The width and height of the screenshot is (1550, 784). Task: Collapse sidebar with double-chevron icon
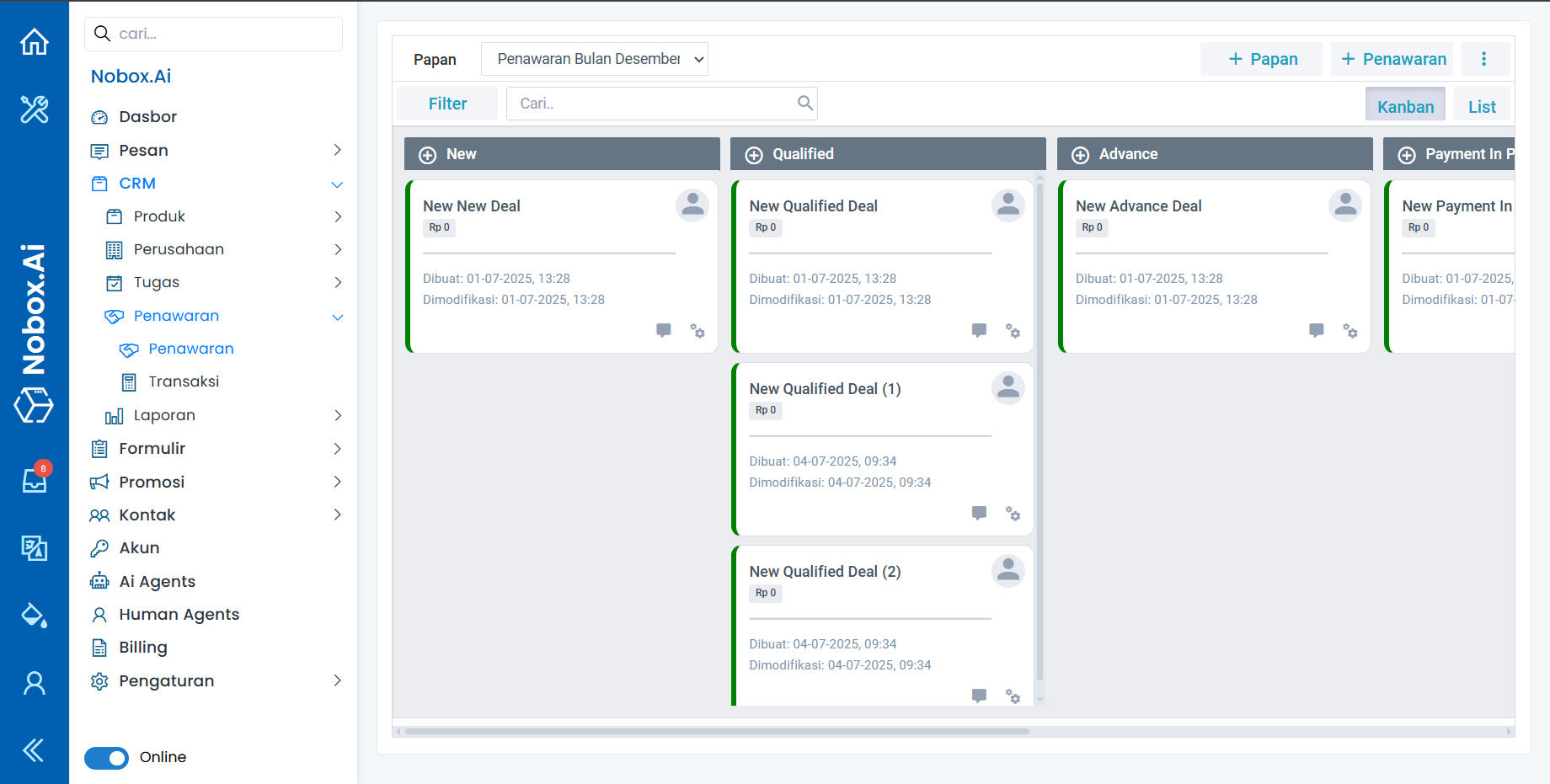pyautogui.click(x=34, y=749)
